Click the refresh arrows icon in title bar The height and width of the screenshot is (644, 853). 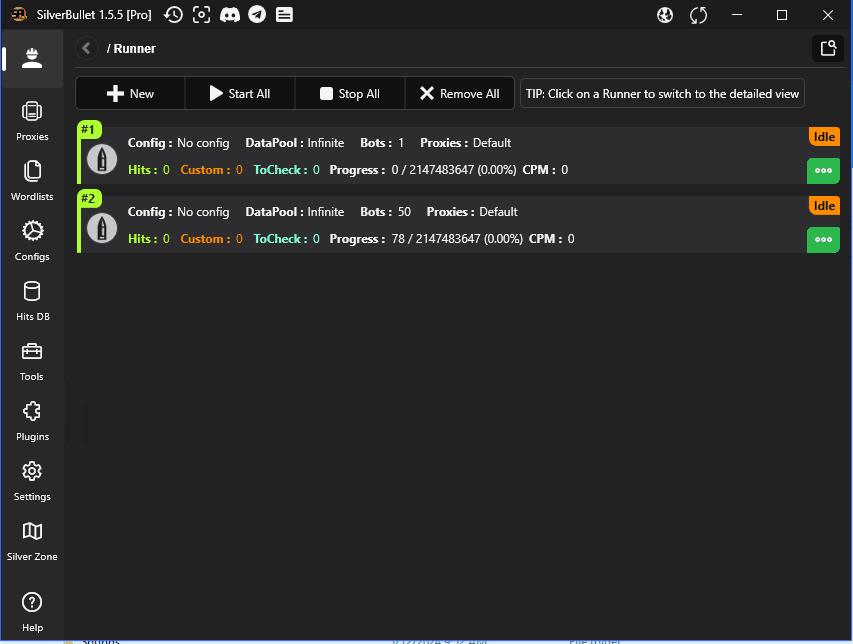pos(699,15)
